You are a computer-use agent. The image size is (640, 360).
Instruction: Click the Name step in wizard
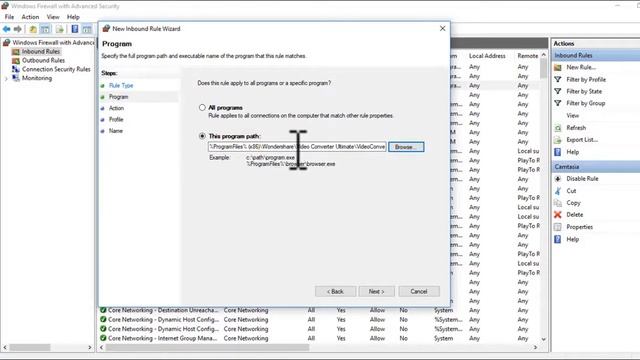(116, 131)
